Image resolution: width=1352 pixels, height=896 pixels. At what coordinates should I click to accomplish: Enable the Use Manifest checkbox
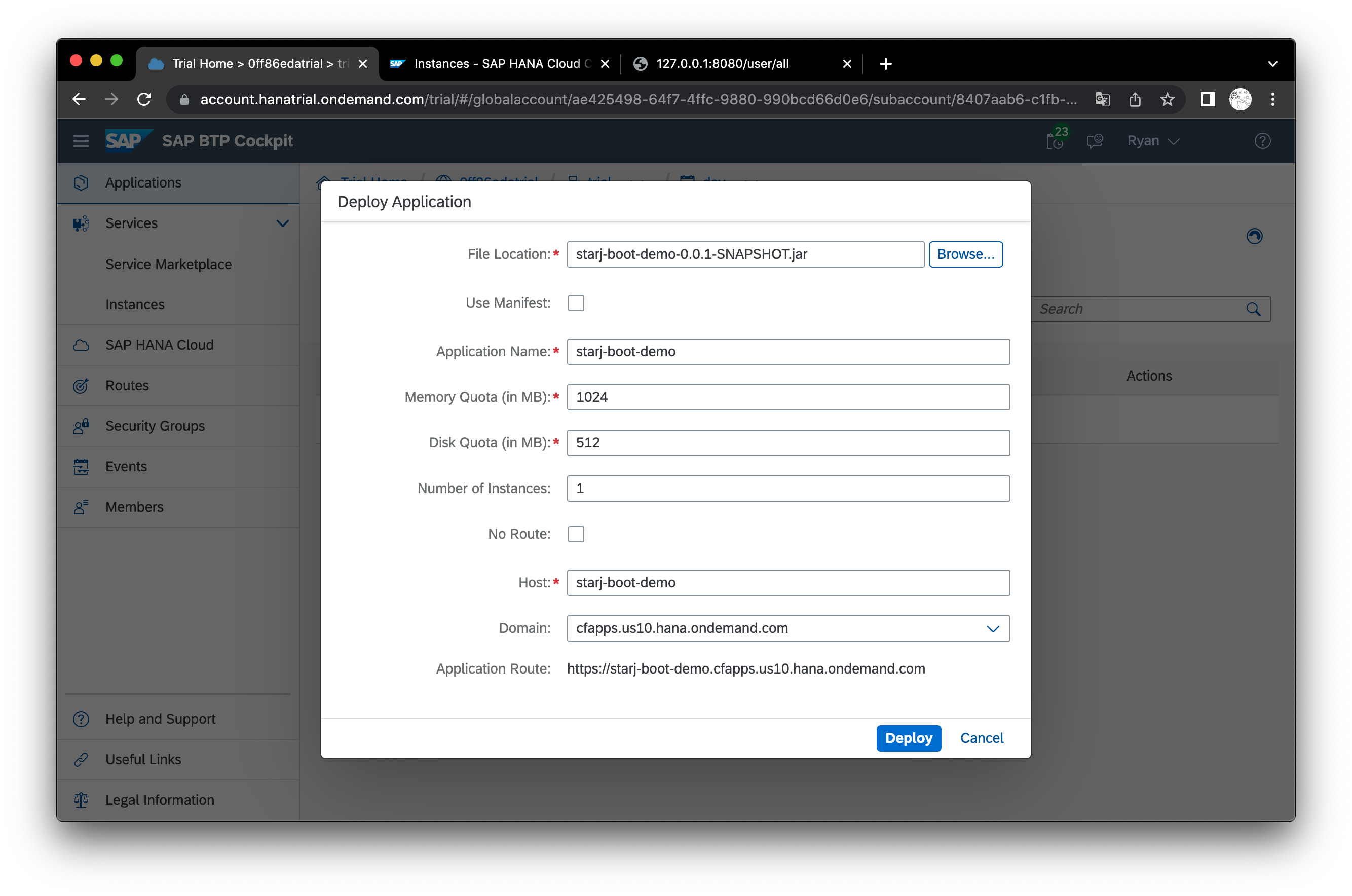coord(576,303)
